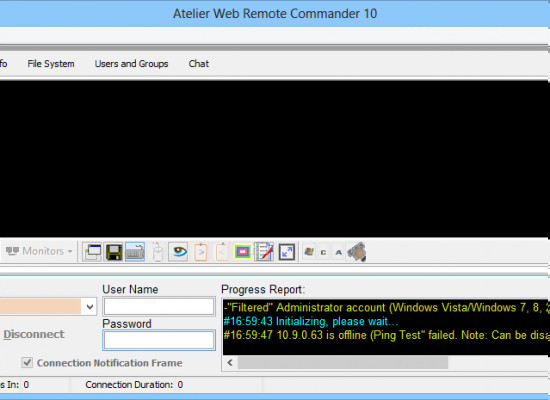The image size is (550, 400).
Task: Click the Progress Report label
Action: (263, 290)
